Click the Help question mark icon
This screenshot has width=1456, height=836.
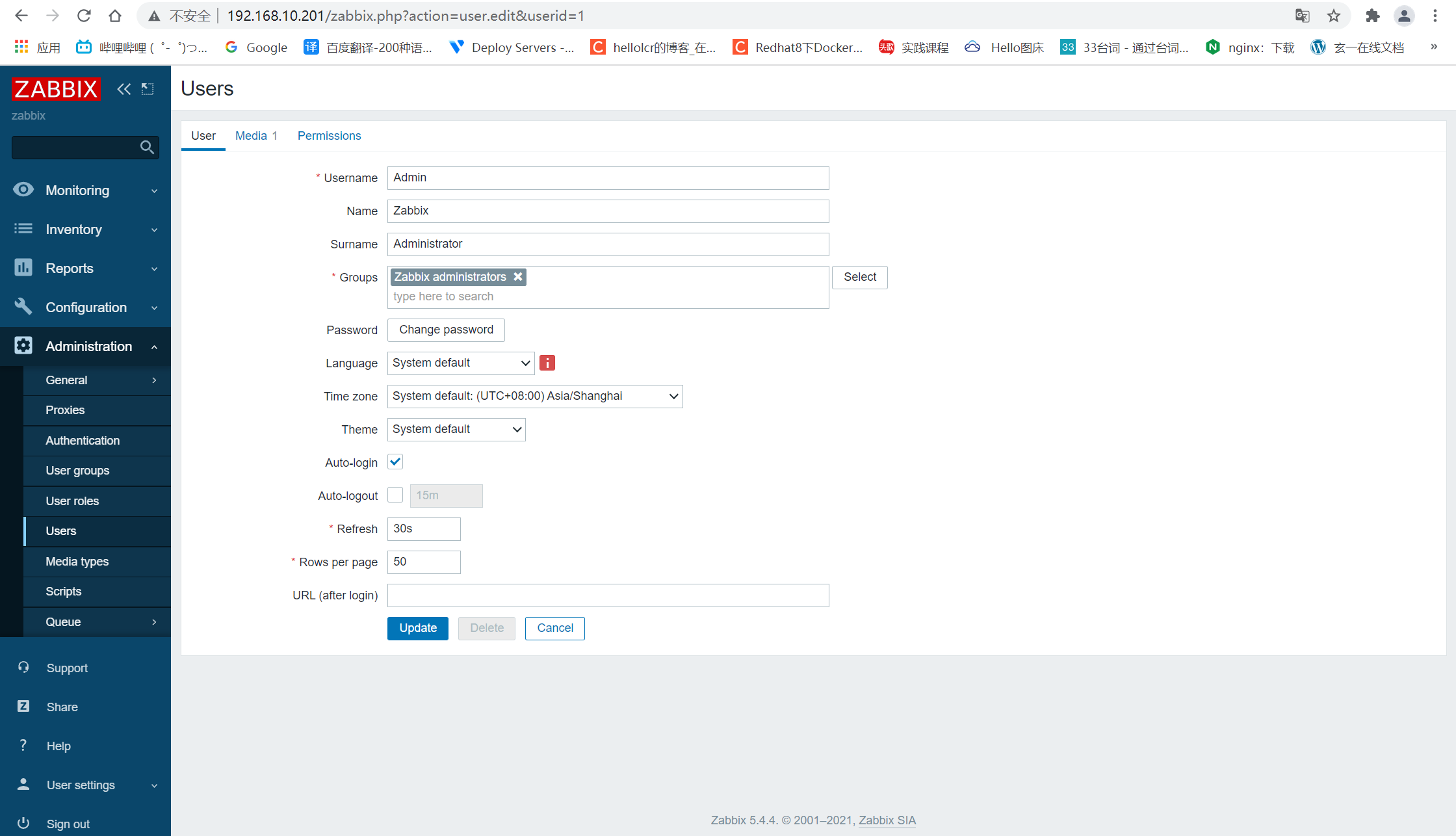[23, 745]
